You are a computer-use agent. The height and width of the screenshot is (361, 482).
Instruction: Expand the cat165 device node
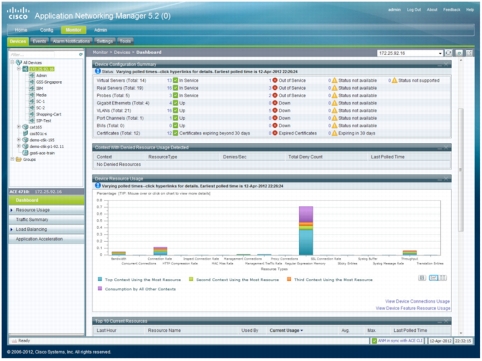click(x=19, y=127)
